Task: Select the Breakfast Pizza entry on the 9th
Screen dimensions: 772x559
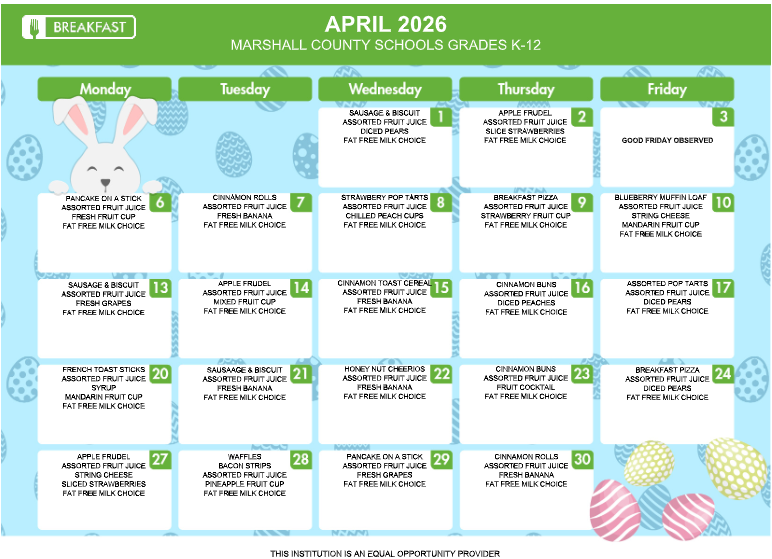Action: click(525, 198)
